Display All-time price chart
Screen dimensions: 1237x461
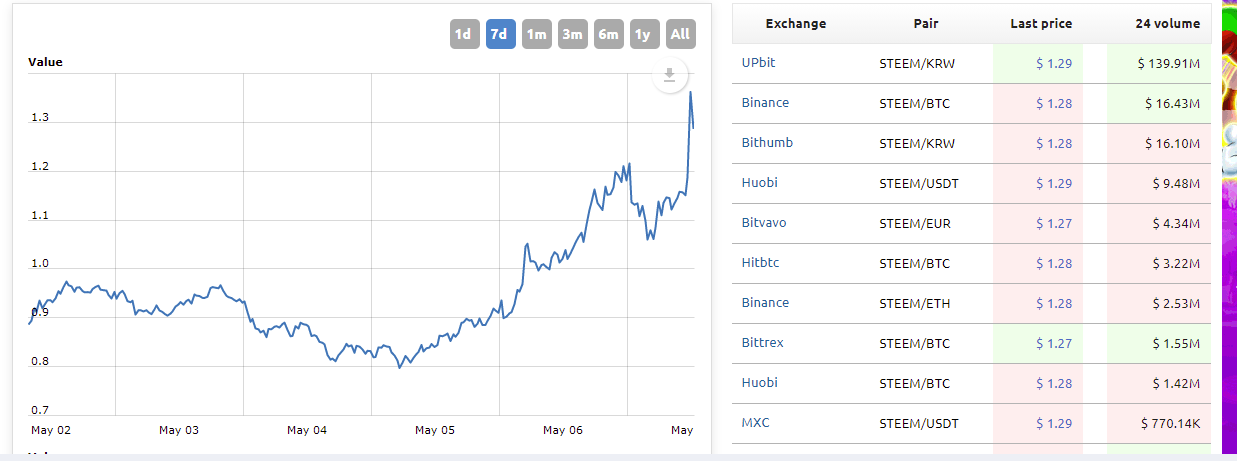(680, 34)
